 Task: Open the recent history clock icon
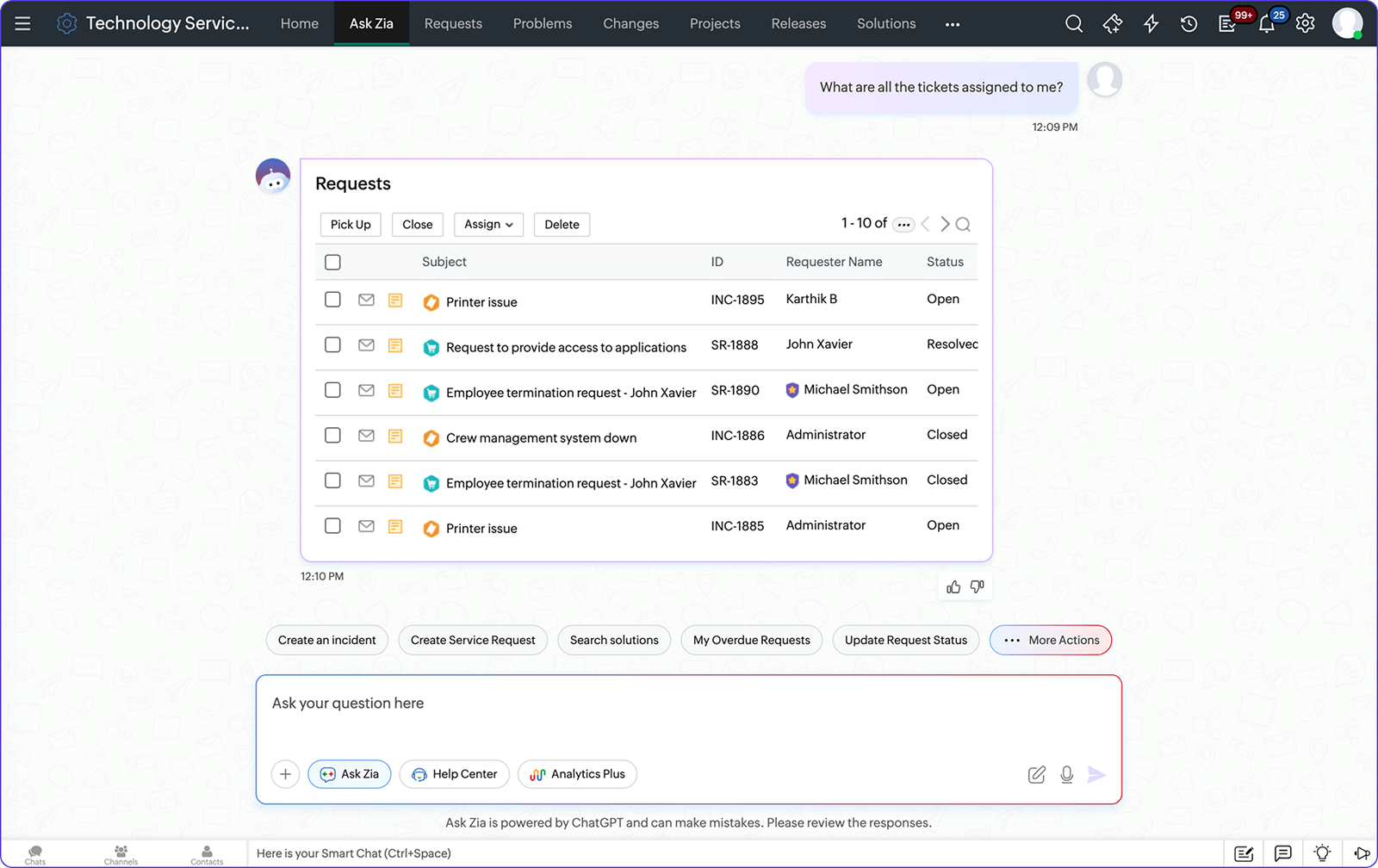(1189, 23)
